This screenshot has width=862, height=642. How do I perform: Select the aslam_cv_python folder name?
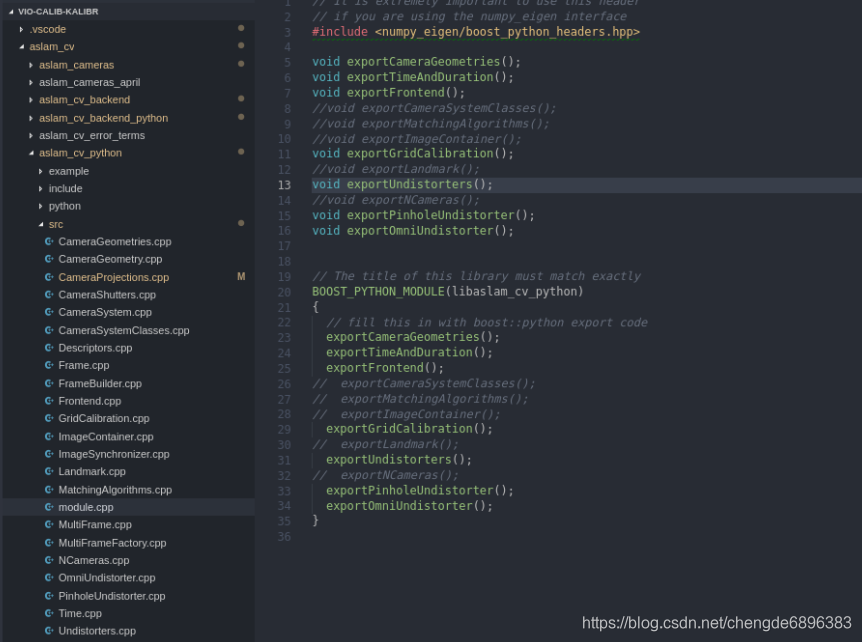tap(80, 153)
